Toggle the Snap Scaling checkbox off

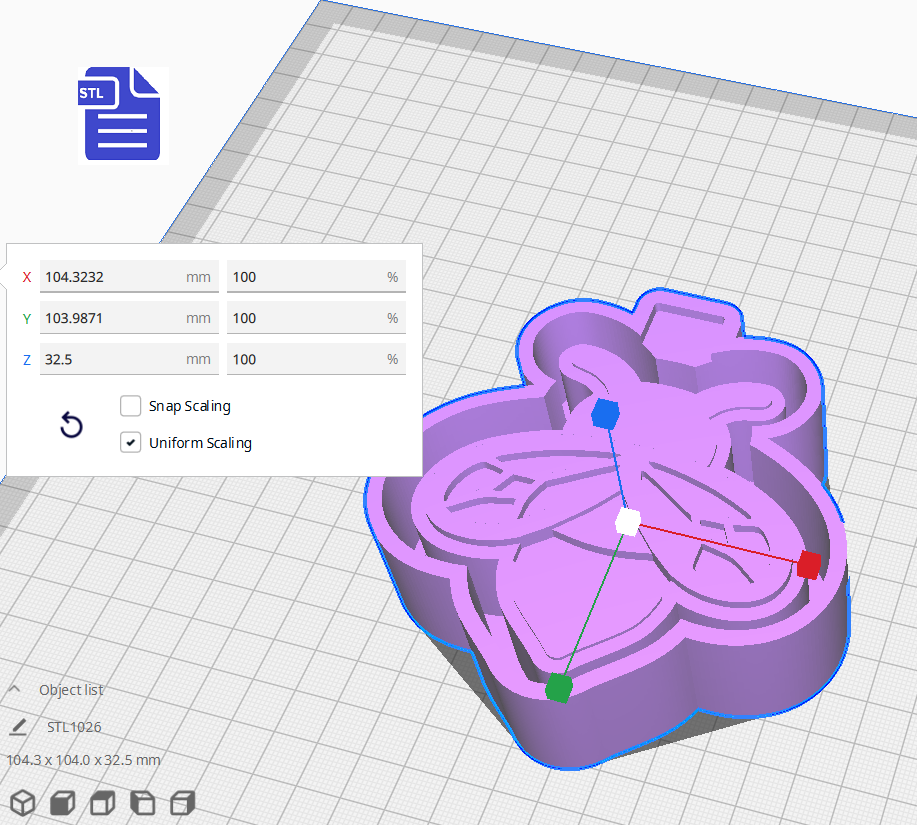click(x=130, y=406)
